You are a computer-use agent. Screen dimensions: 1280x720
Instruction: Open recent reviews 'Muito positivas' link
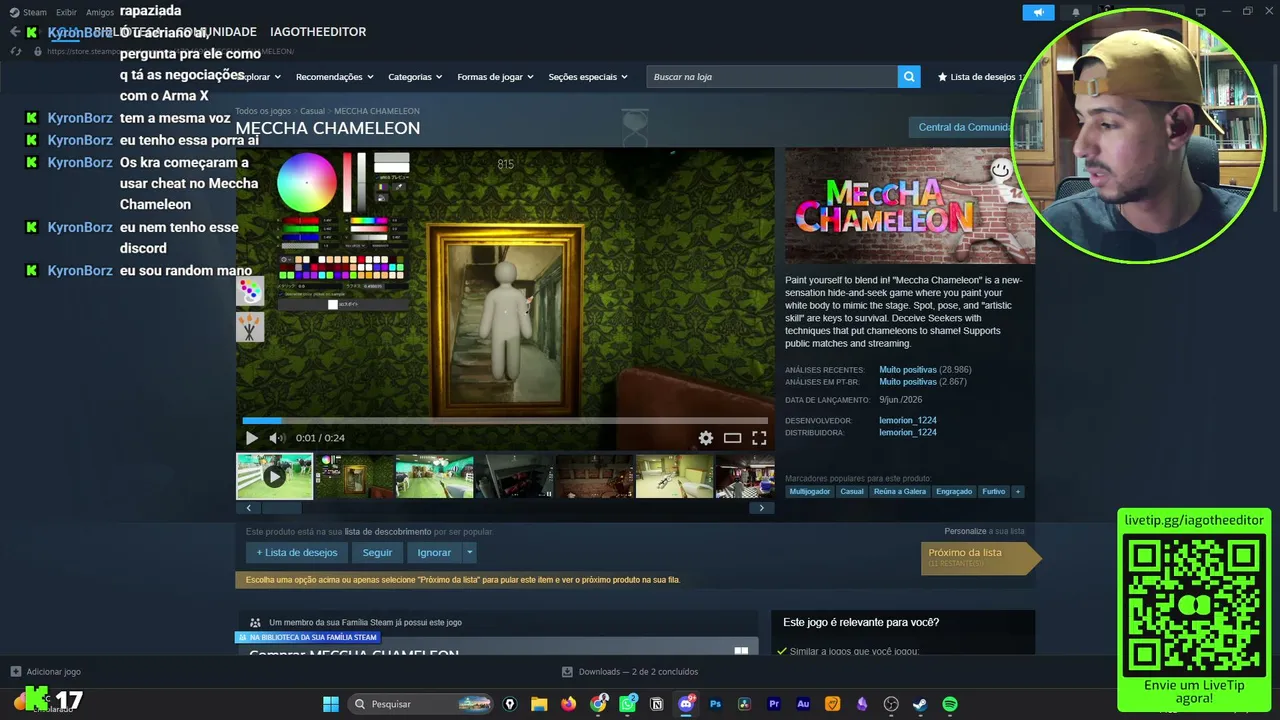click(x=908, y=370)
